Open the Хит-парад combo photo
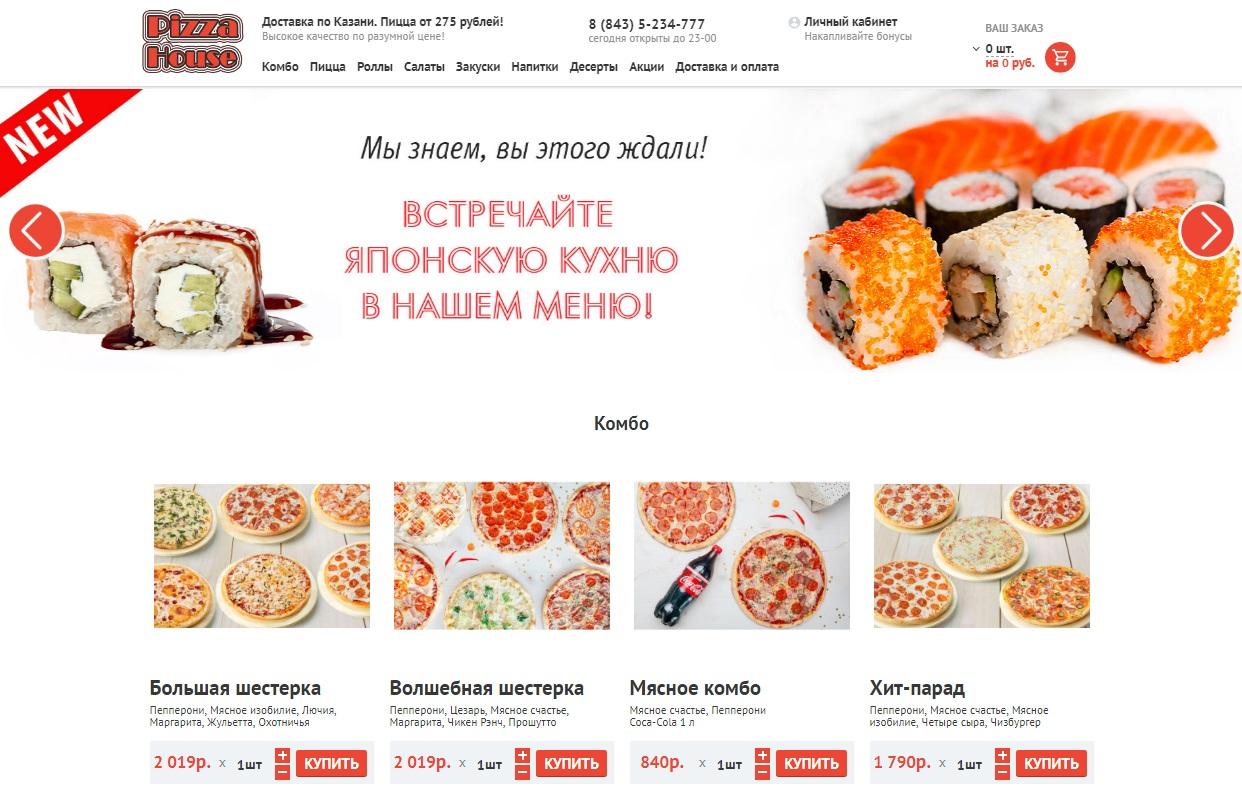1242x796 pixels. pos(982,556)
